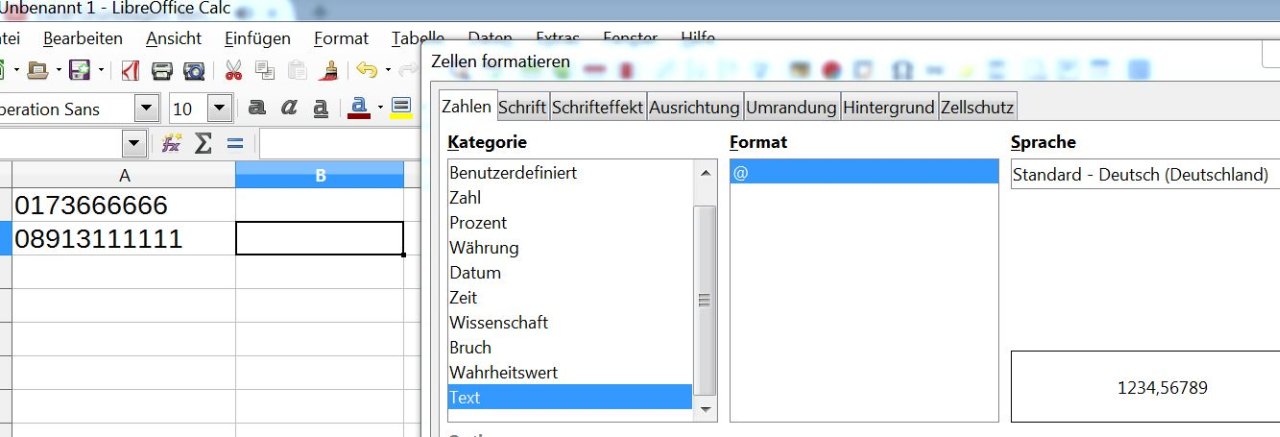Toggle underline formatting
This screenshot has width=1280, height=437.
(321, 108)
